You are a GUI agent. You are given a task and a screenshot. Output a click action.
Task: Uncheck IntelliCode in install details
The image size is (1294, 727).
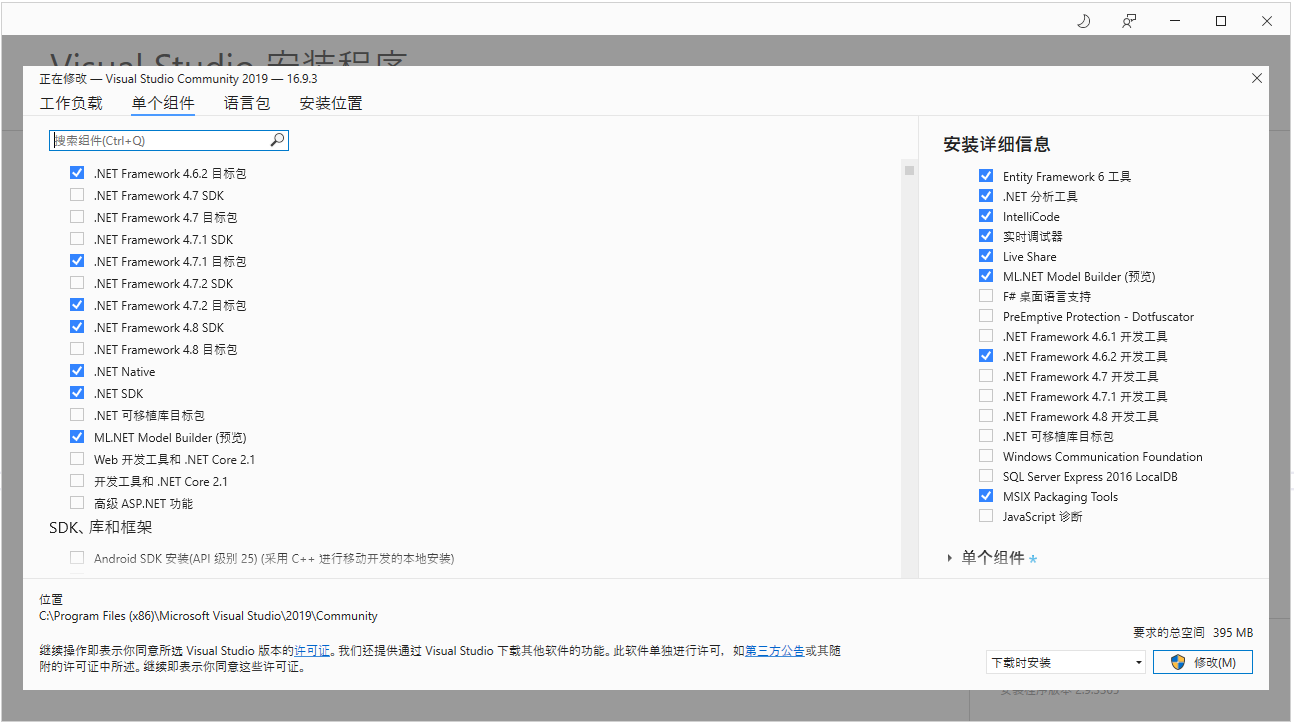(986, 216)
